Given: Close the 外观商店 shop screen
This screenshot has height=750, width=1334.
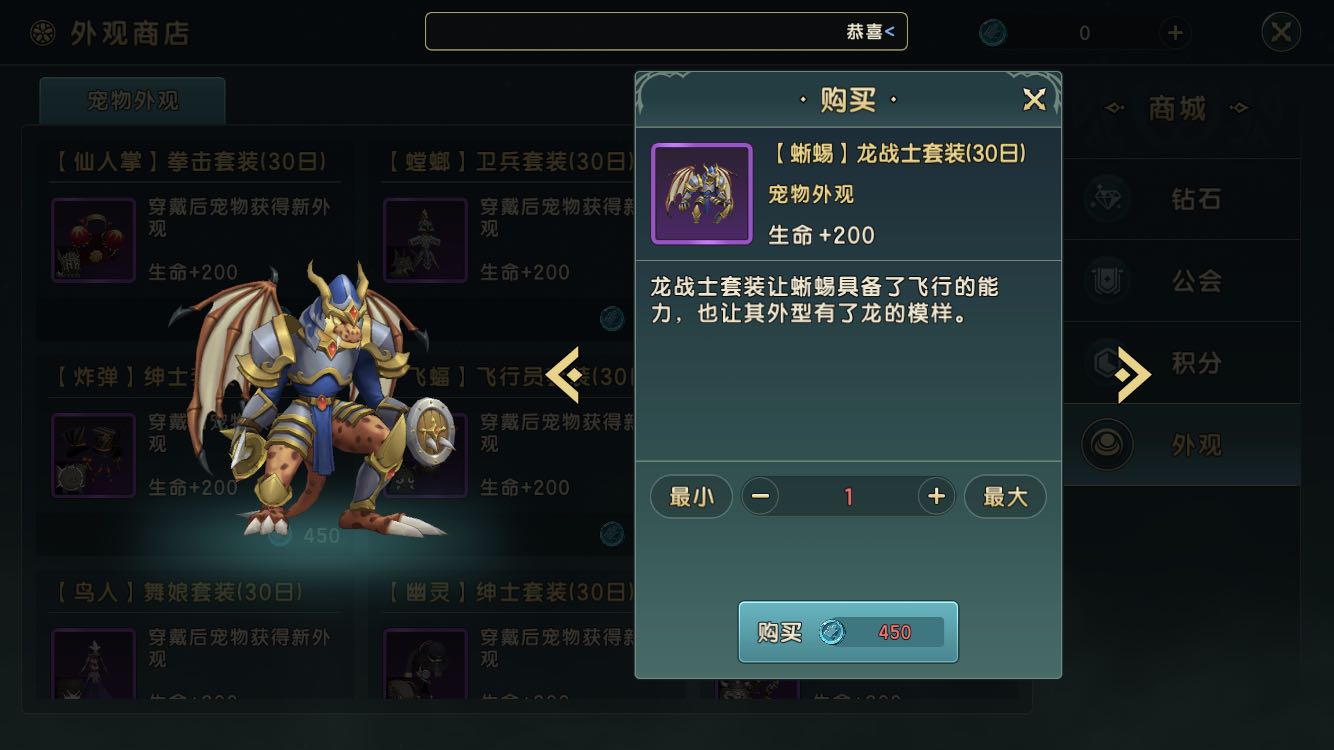Looking at the screenshot, I should [1281, 32].
